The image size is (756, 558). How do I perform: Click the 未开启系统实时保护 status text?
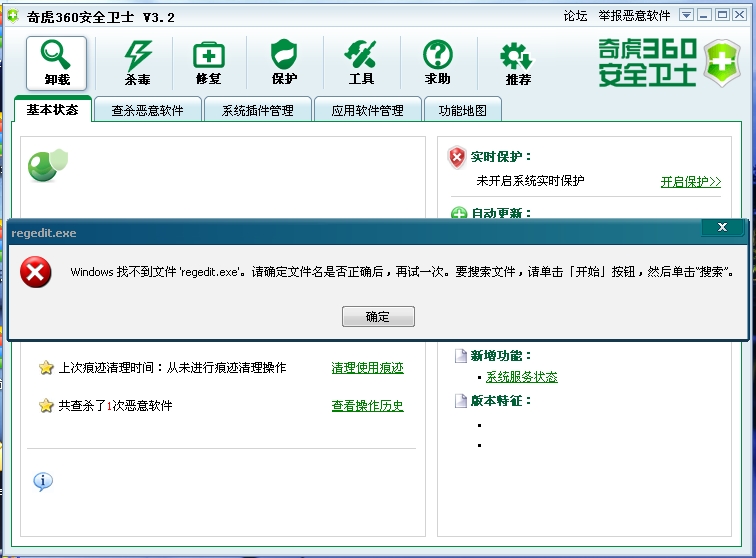pyautogui.click(x=530, y=181)
